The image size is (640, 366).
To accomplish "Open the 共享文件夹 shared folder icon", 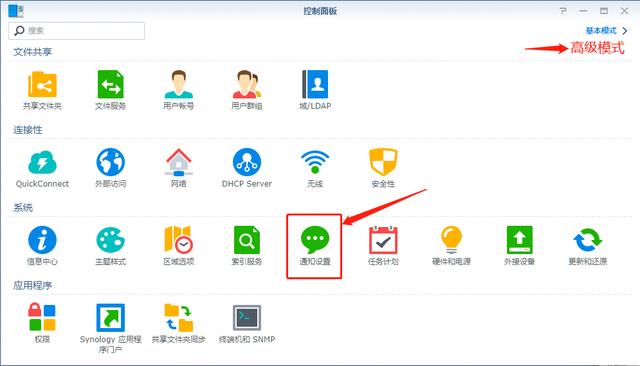I will (42, 85).
